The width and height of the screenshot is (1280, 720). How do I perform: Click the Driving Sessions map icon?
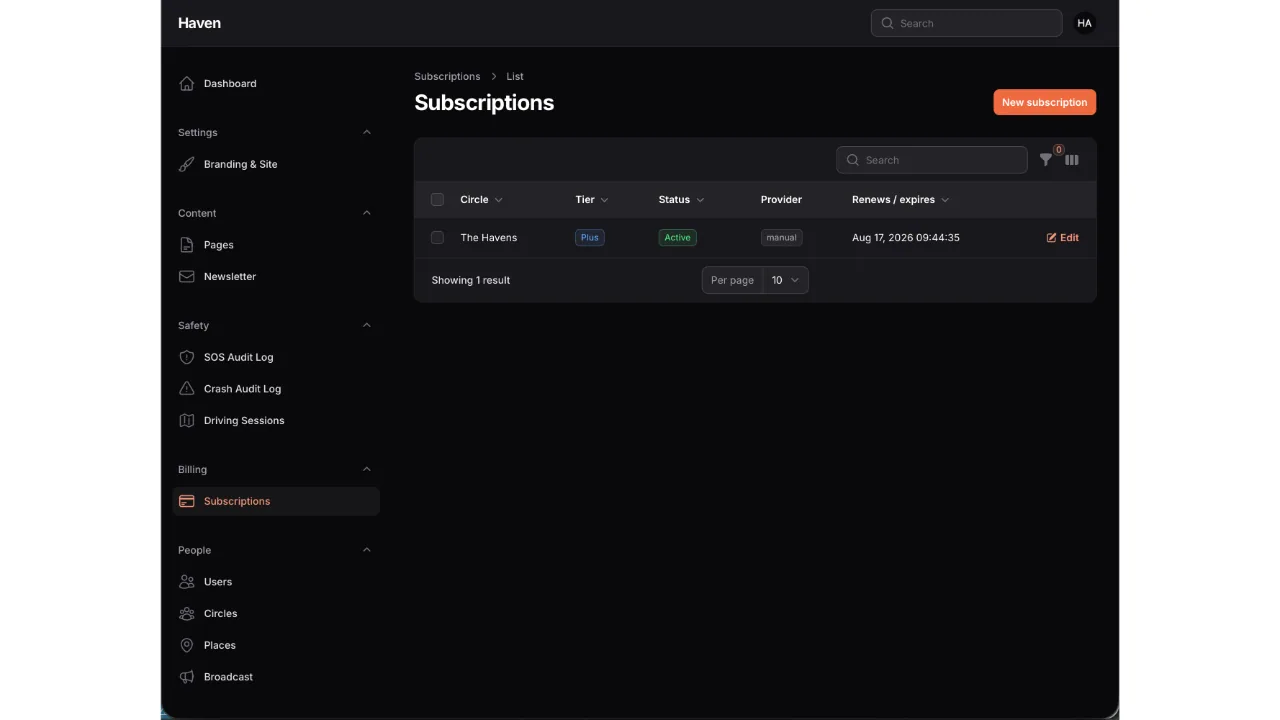pos(186,421)
